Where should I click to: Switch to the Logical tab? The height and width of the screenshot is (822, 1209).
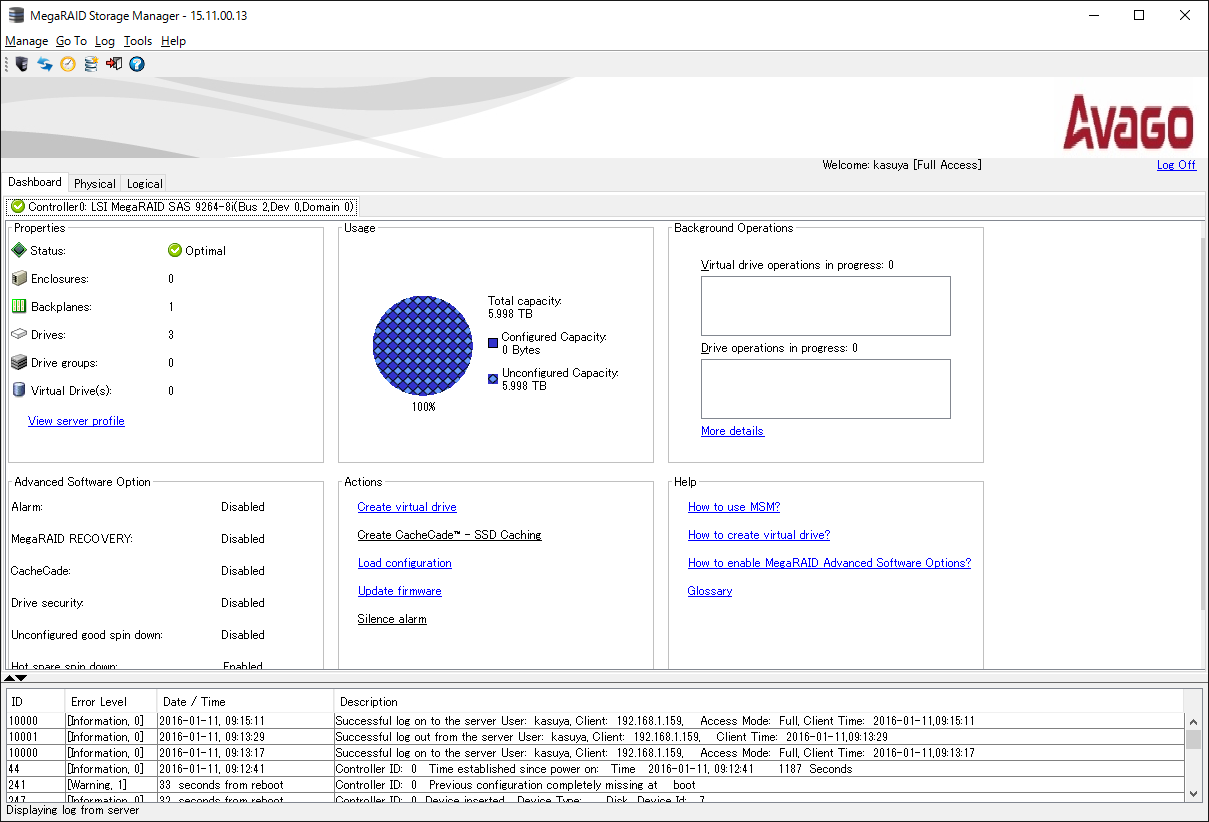tap(144, 184)
